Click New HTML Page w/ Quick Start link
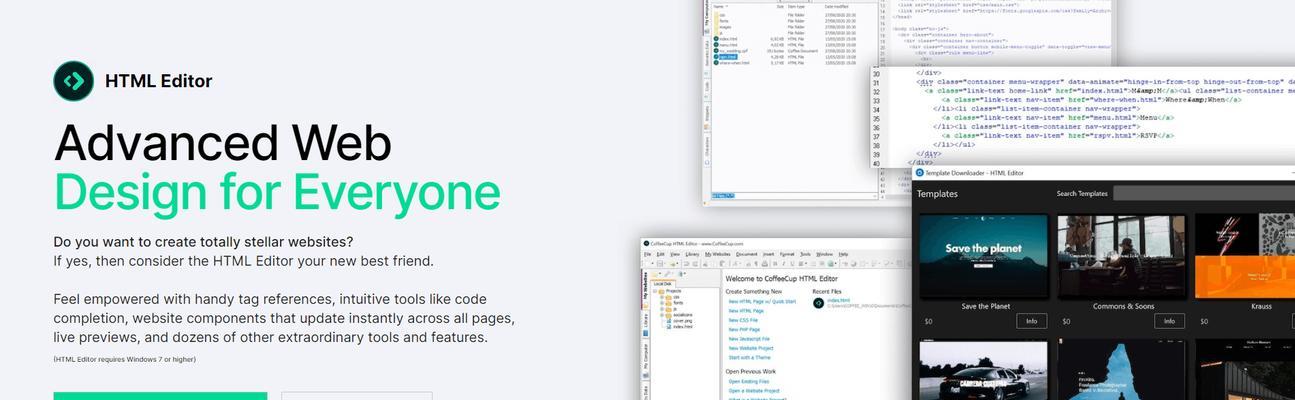Viewport: 1295px width, 400px height. (x=762, y=301)
